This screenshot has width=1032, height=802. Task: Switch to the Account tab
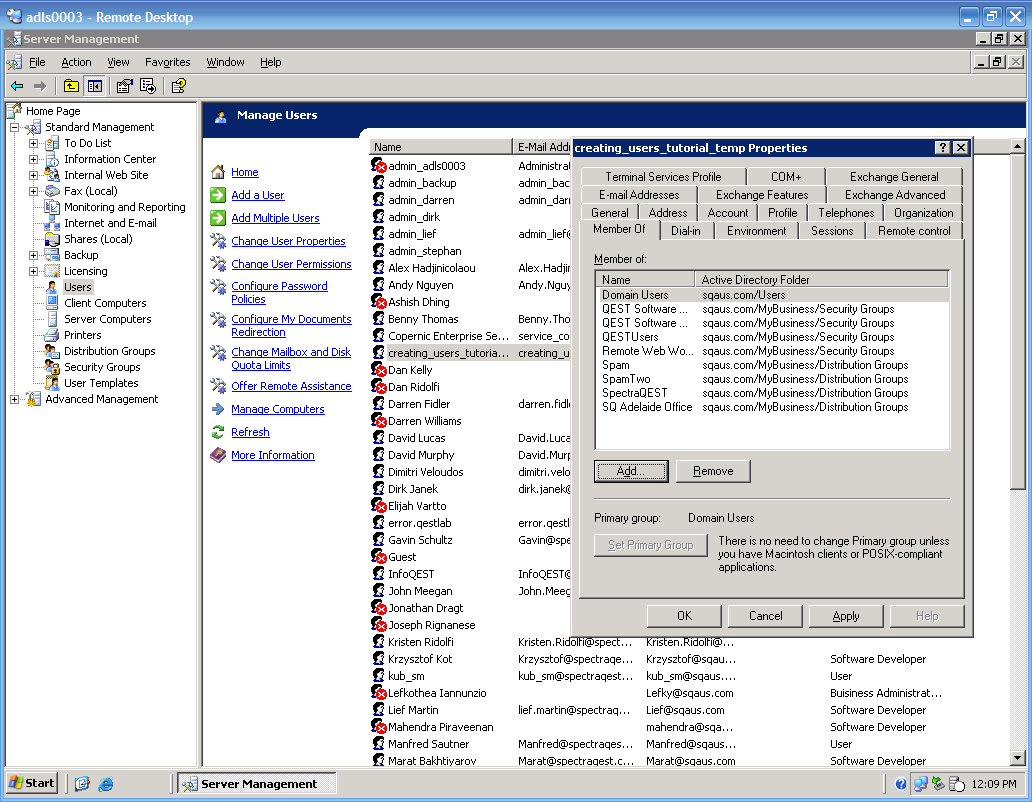(x=727, y=213)
